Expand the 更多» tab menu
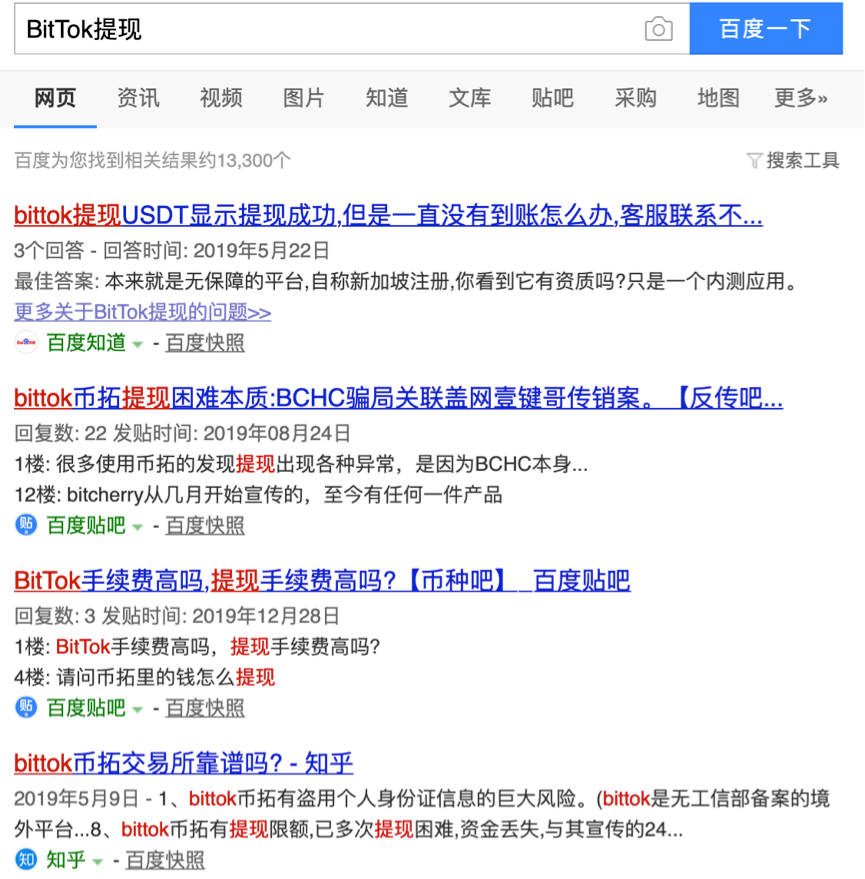This screenshot has width=865, height=879. click(x=801, y=99)
